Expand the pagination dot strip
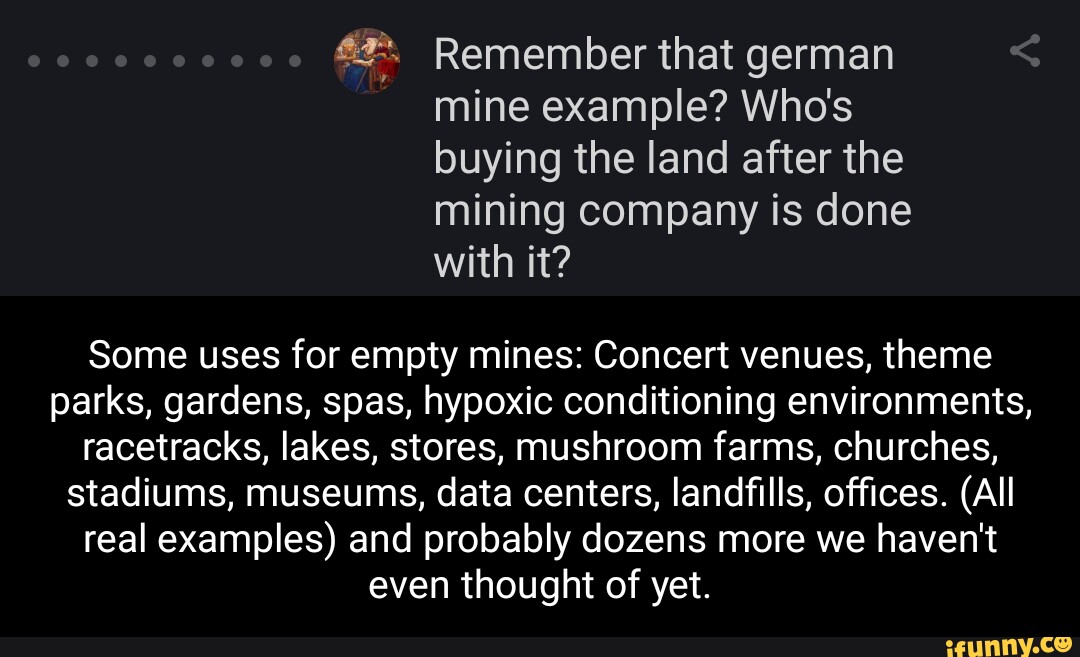 pos(164,60)
